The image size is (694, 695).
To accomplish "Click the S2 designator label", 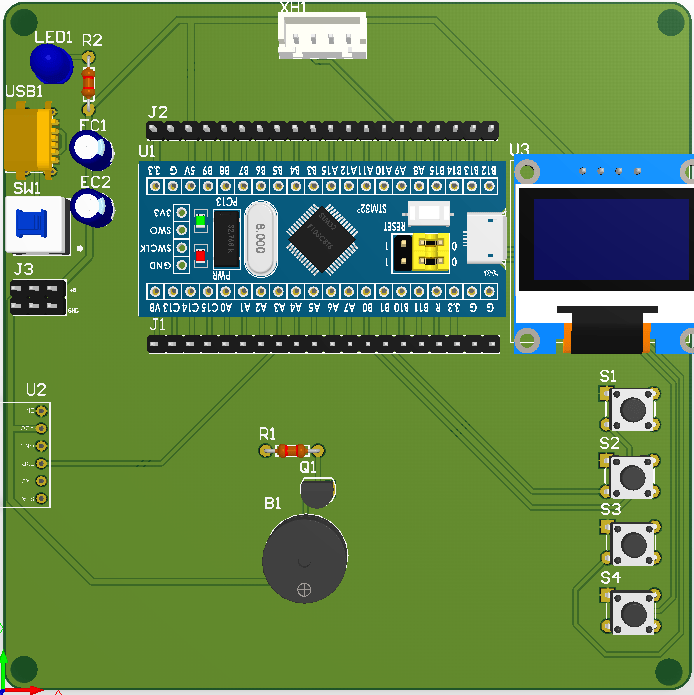I will (609, 443).
